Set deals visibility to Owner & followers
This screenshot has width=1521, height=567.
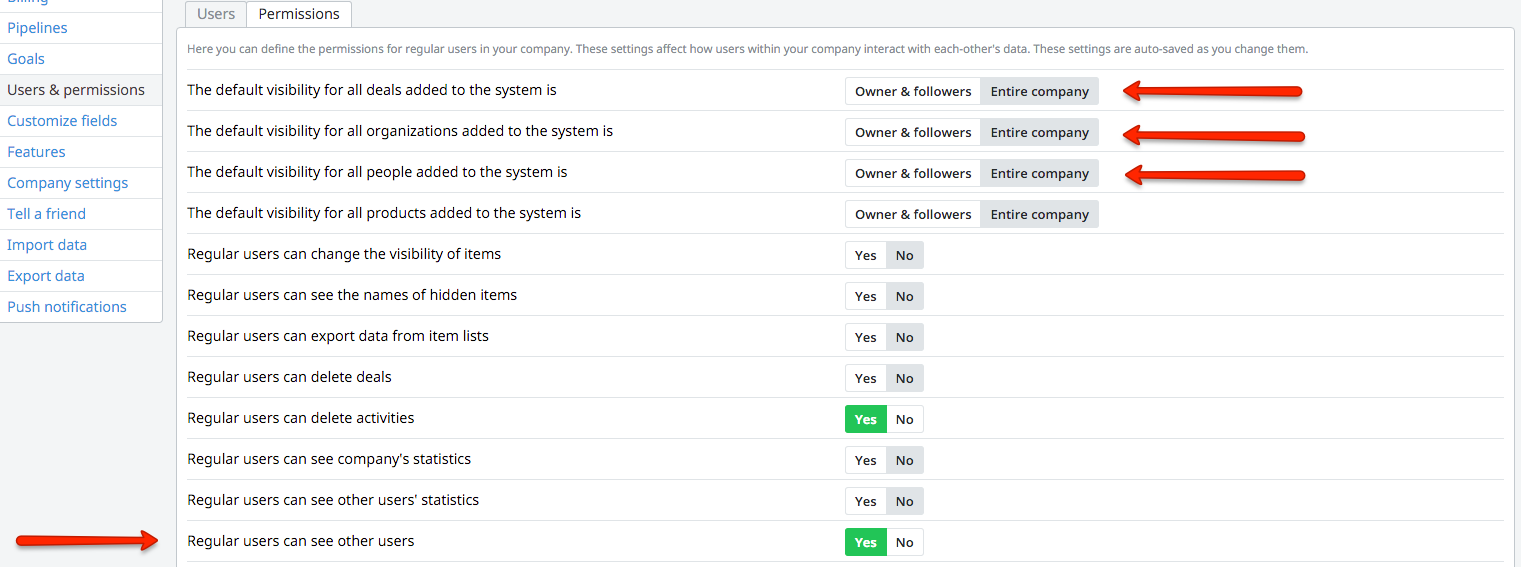pyautogui.click(x=913, y=91)
